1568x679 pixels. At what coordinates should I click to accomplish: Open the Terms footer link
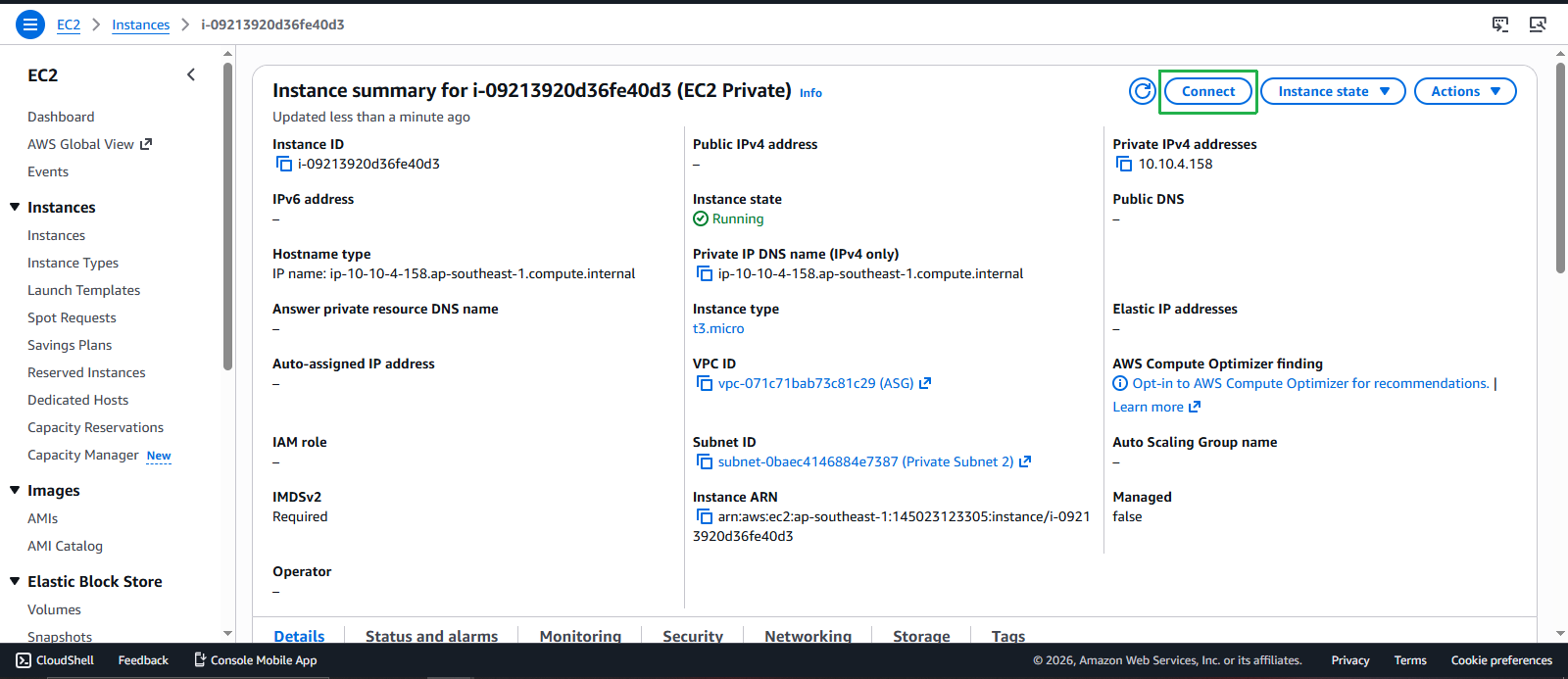click(x=1410, y=660)
